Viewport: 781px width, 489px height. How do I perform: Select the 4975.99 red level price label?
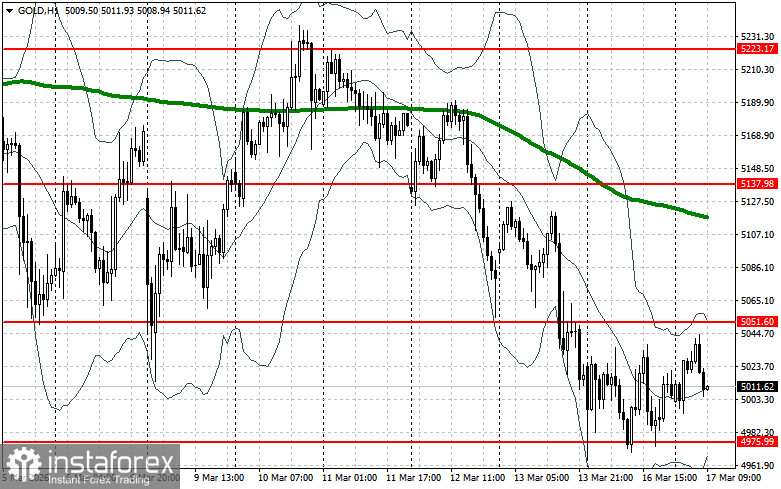coord(757,442)
